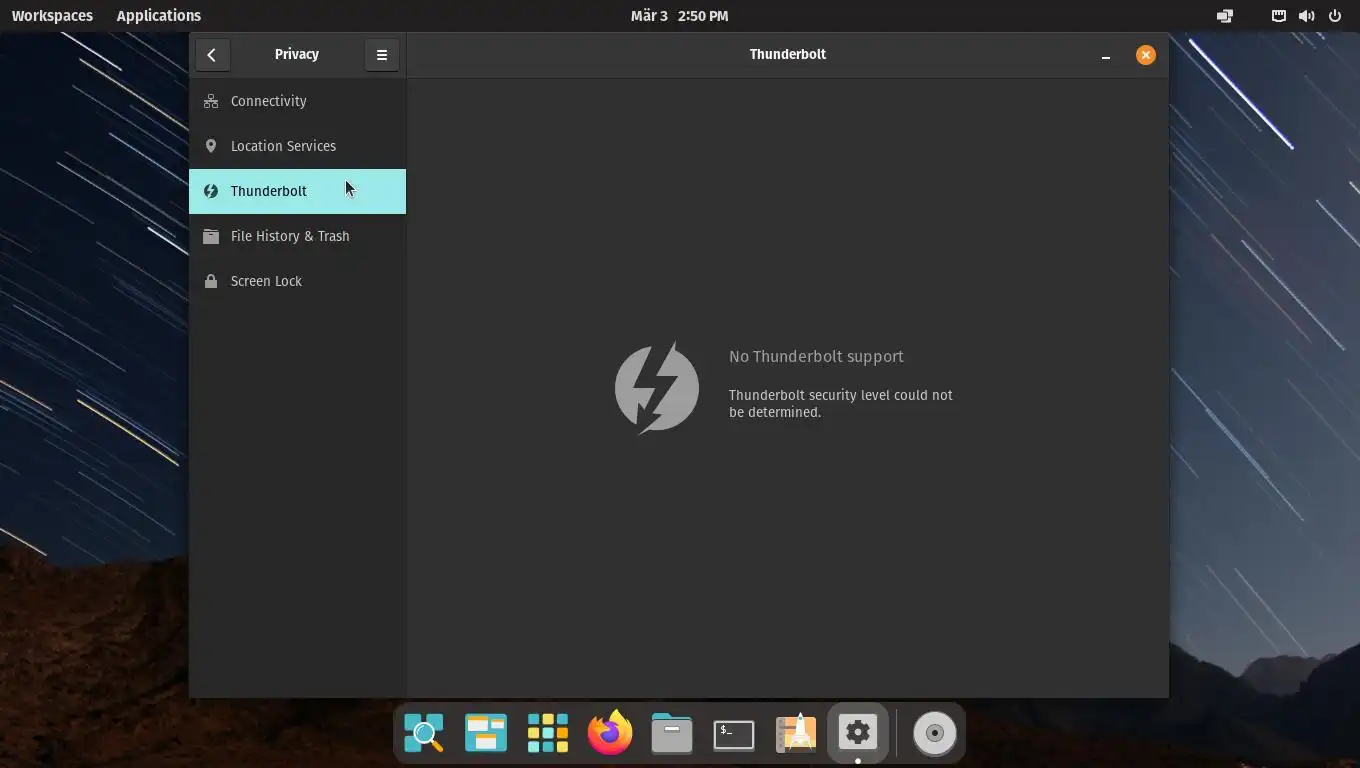Open the power menu icon
This screenshot has width=1360, height=768.
[1335, 15]
